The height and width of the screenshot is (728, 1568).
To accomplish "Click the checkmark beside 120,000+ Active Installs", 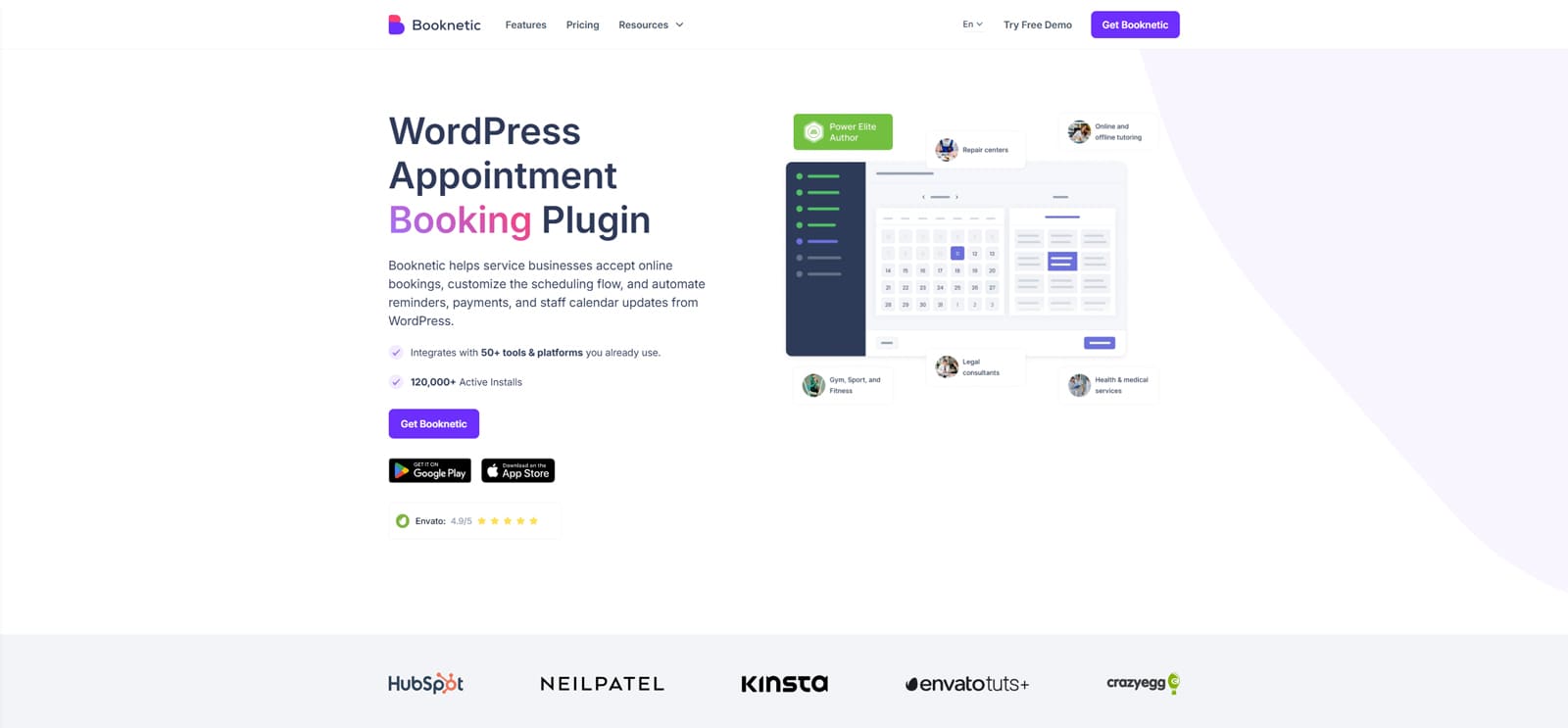I will (x=396, y=382).
